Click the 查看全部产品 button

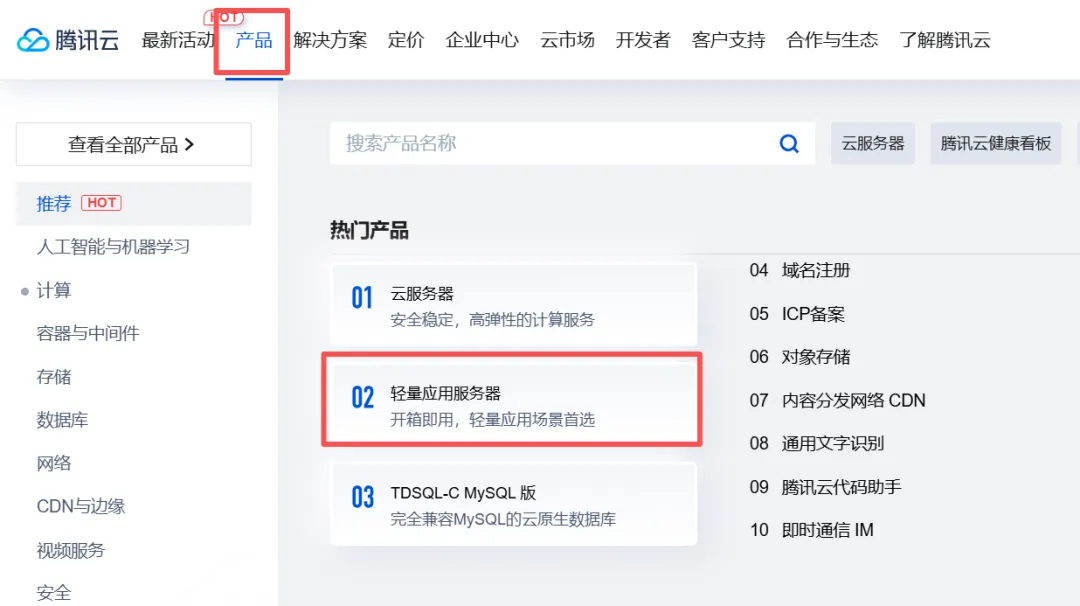(x=134, y=144)
